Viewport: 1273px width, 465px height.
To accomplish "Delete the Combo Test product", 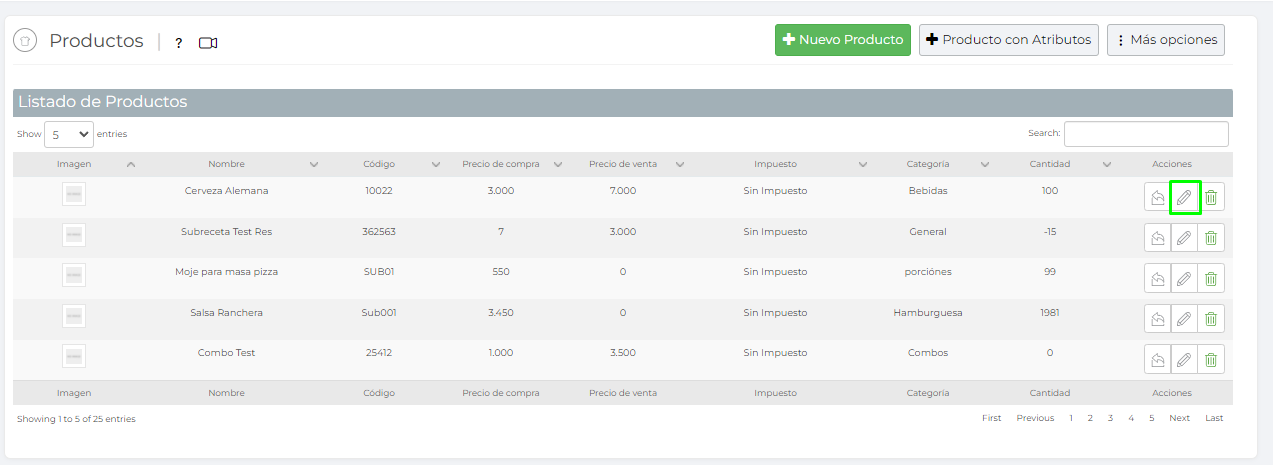I will click(x=1211, y=359).
